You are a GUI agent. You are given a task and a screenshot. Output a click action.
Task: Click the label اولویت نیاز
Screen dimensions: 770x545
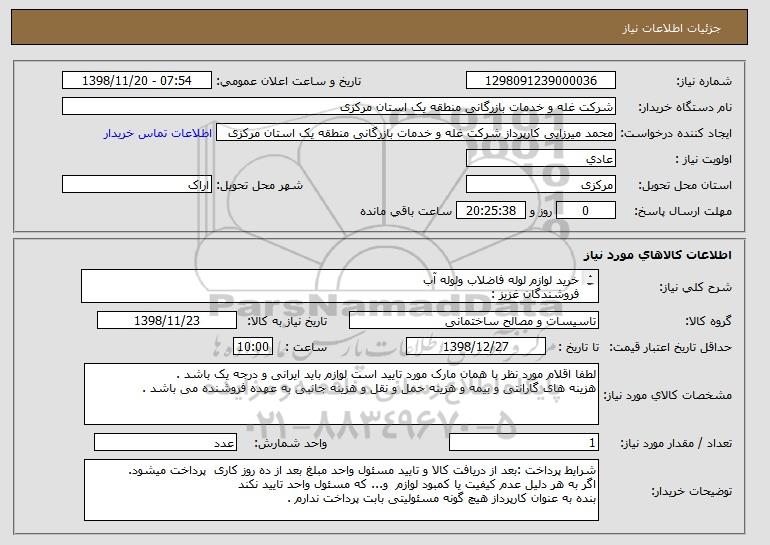pyautogui.click(x=703, y=159)
